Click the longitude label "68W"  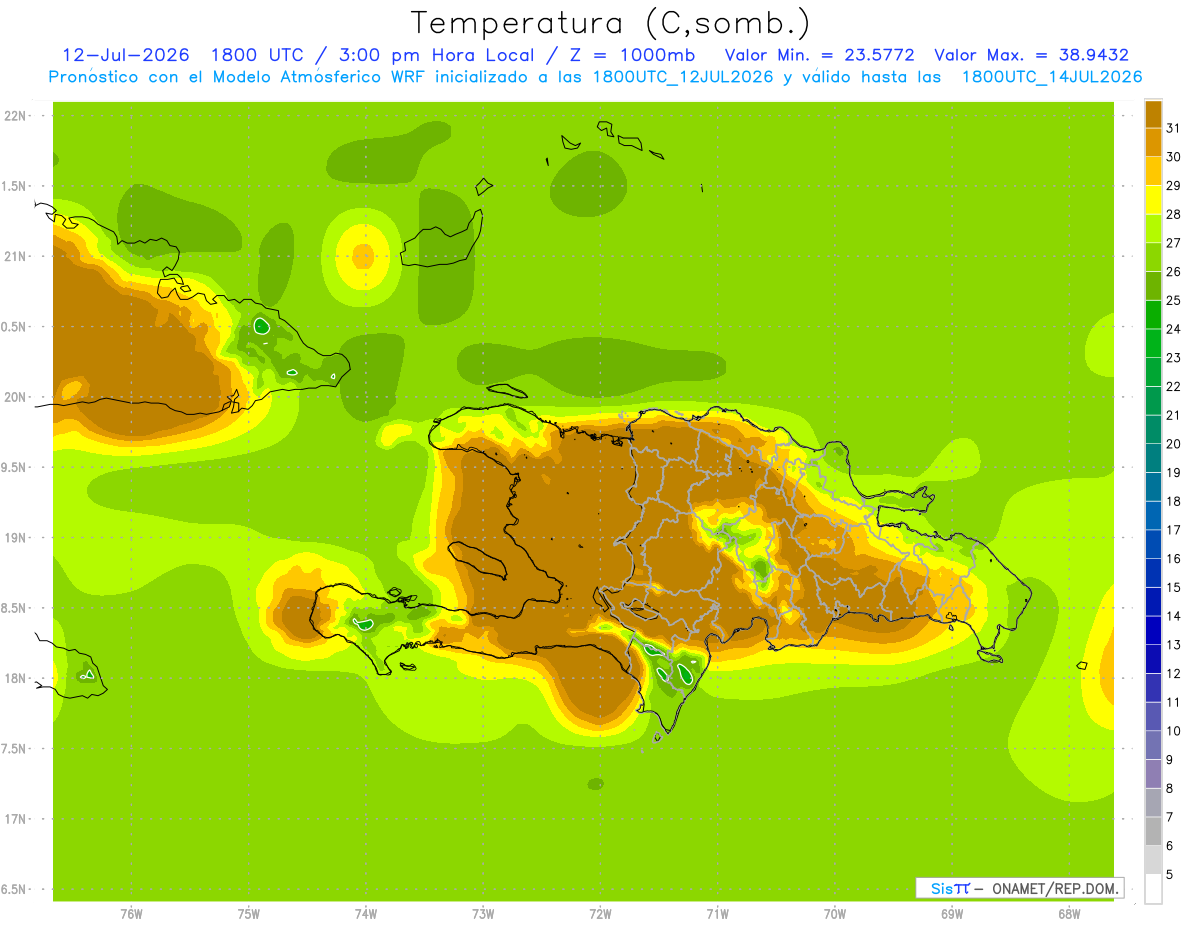[1069, 914]
